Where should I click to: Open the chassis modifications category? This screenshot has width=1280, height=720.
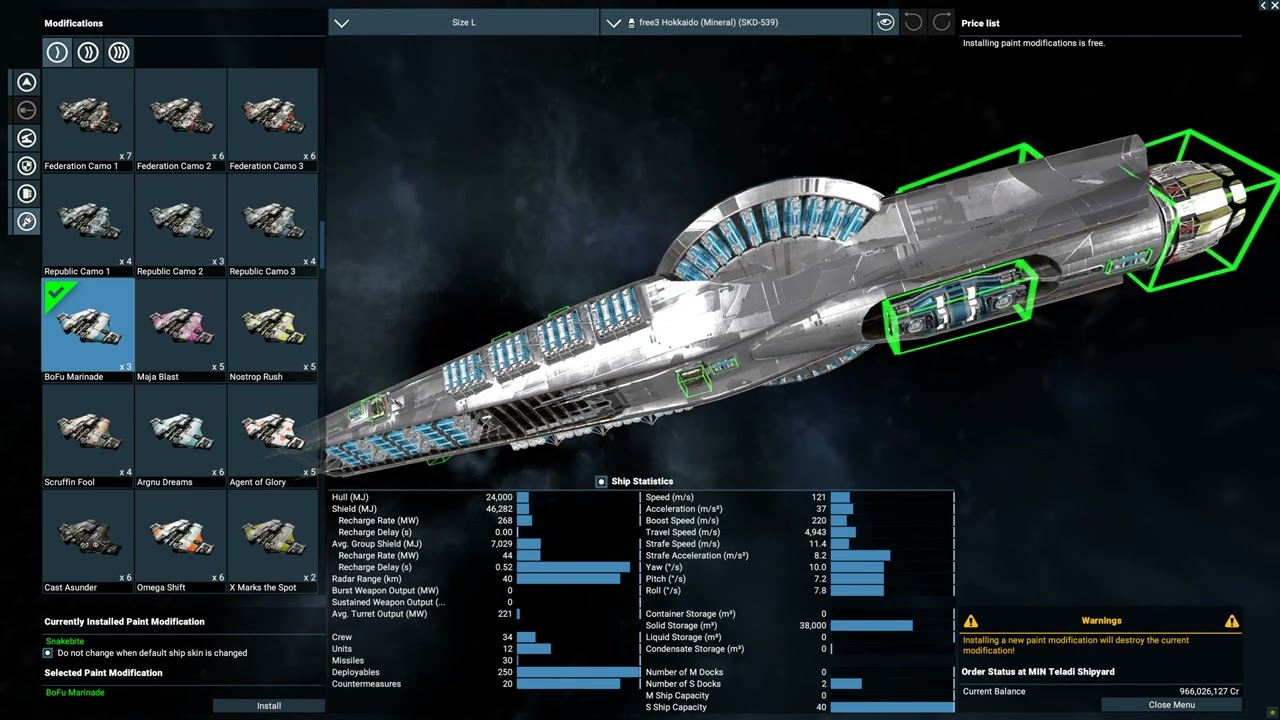coord(27,193)
